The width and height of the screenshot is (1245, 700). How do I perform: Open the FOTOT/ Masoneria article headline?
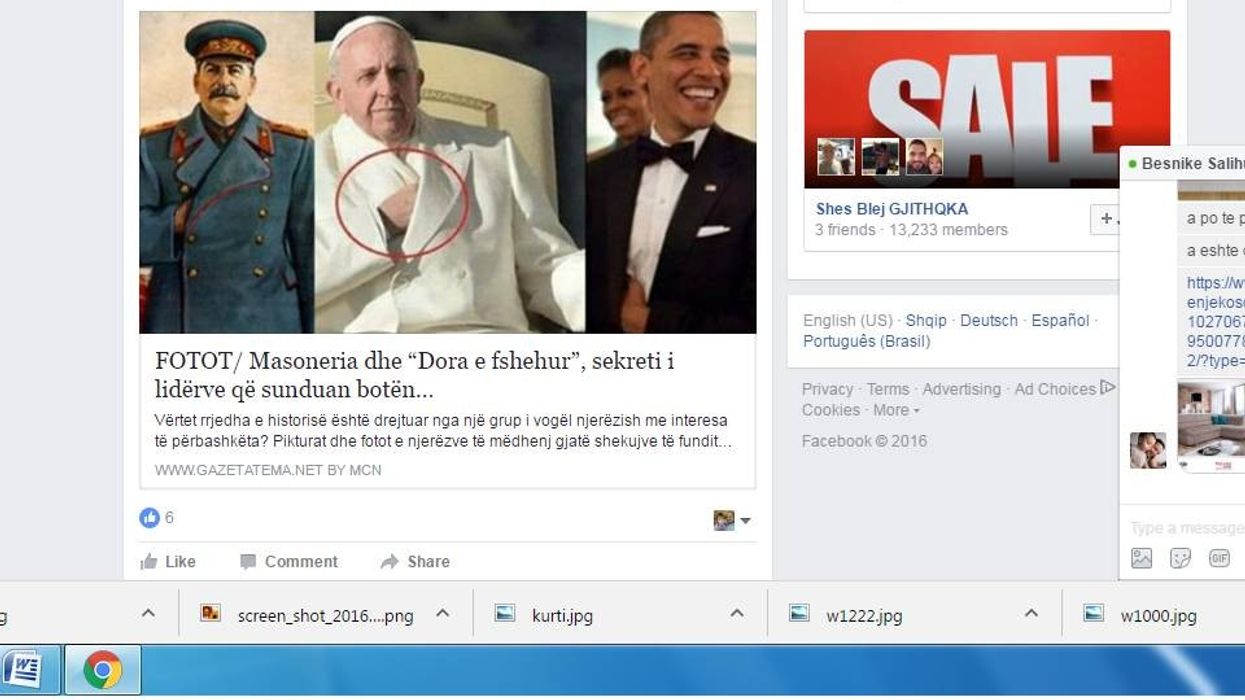[x=414, y=375]
